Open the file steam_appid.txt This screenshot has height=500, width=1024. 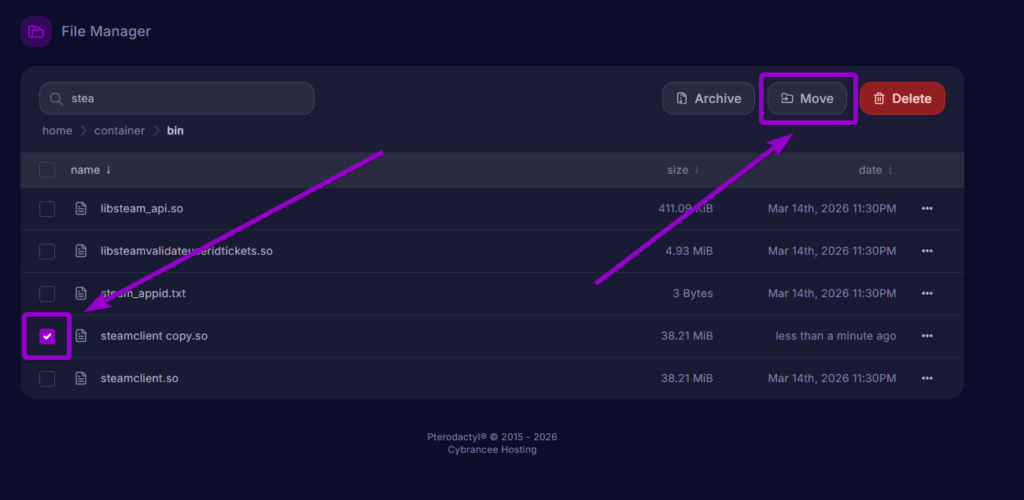(143, 293)
